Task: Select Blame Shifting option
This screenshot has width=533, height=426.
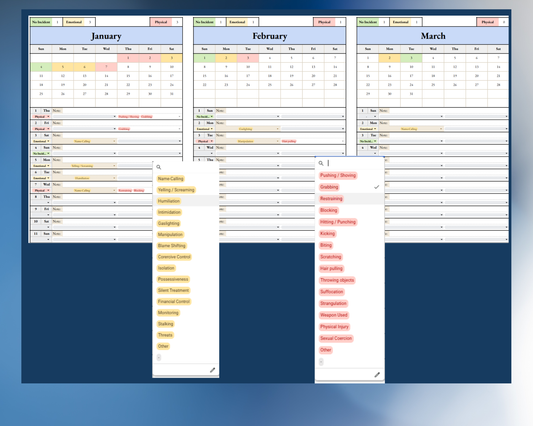Action: [172, 245]
